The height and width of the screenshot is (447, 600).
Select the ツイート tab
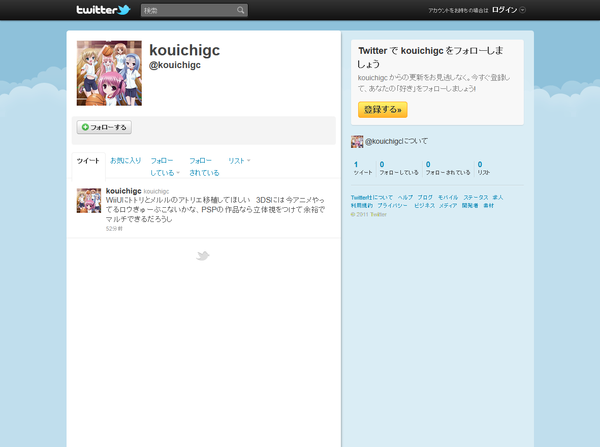tap(88, 161)
